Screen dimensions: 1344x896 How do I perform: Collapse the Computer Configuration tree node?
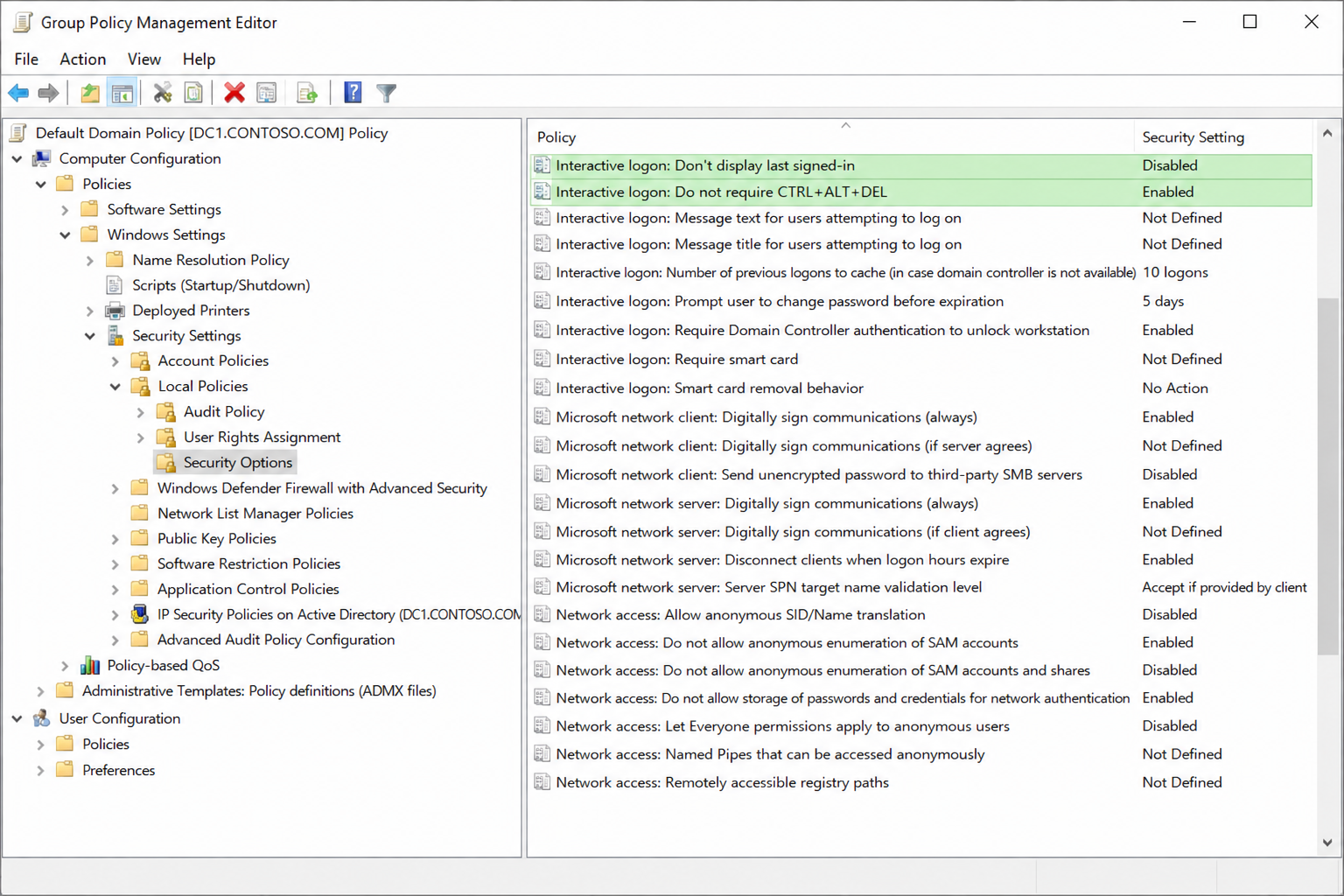tap(17, 159)
